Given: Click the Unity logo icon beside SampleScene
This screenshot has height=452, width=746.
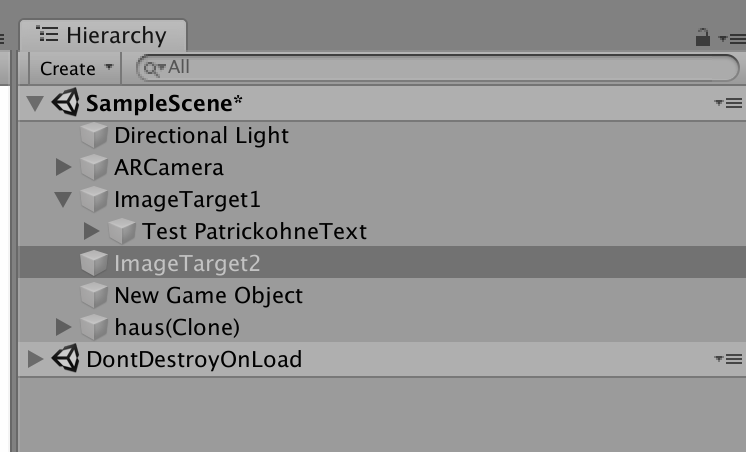Looking at the screenshot, I should pyautogui.click(x=66, y=103).
